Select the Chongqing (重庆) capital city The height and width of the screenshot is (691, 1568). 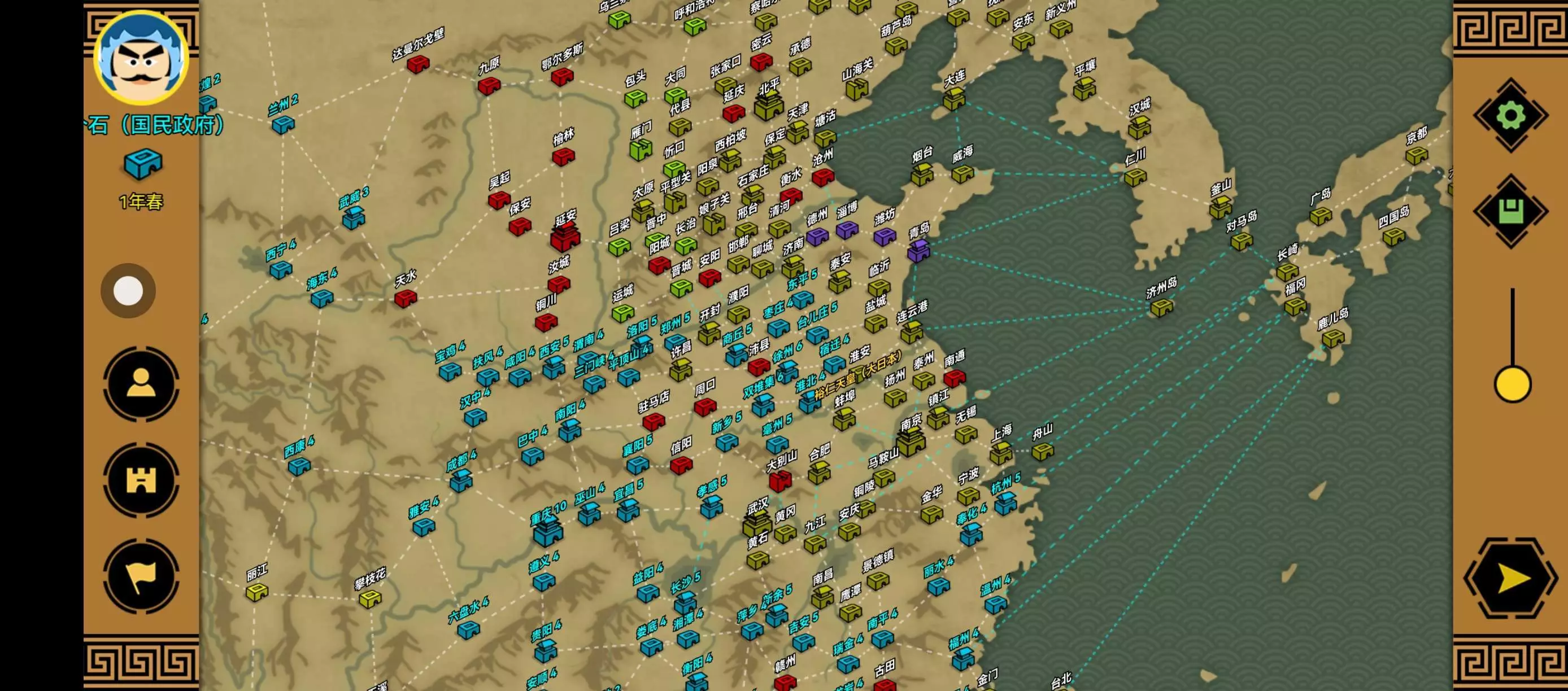coord(547,533)
